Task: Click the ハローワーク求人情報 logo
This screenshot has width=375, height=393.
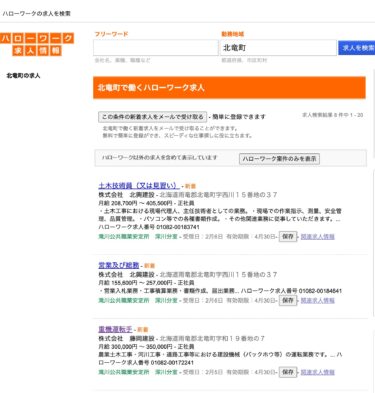Action: 37,44
